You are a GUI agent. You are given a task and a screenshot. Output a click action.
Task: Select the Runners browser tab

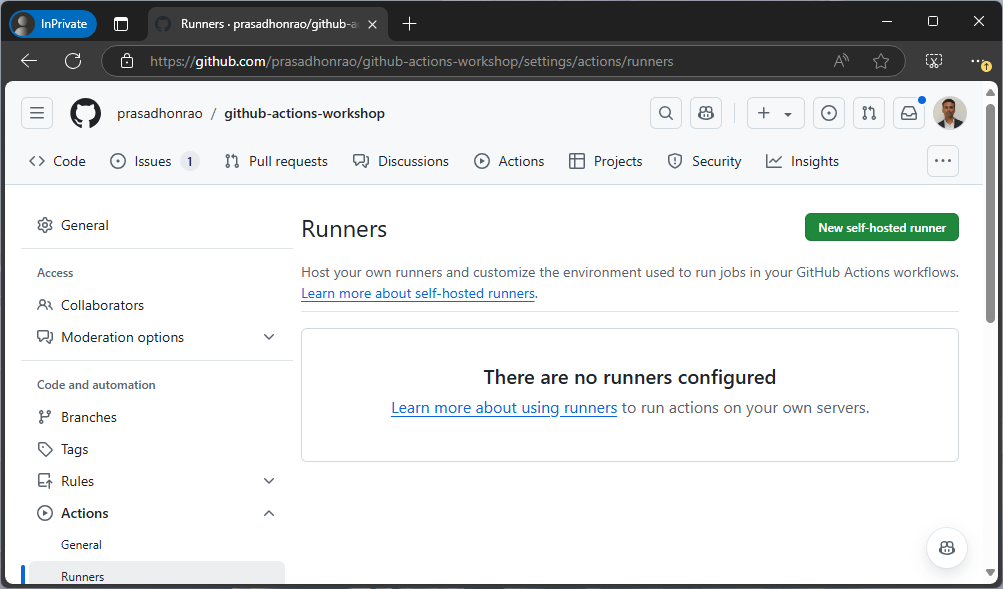pyautogui.click(x=268, y=24)
